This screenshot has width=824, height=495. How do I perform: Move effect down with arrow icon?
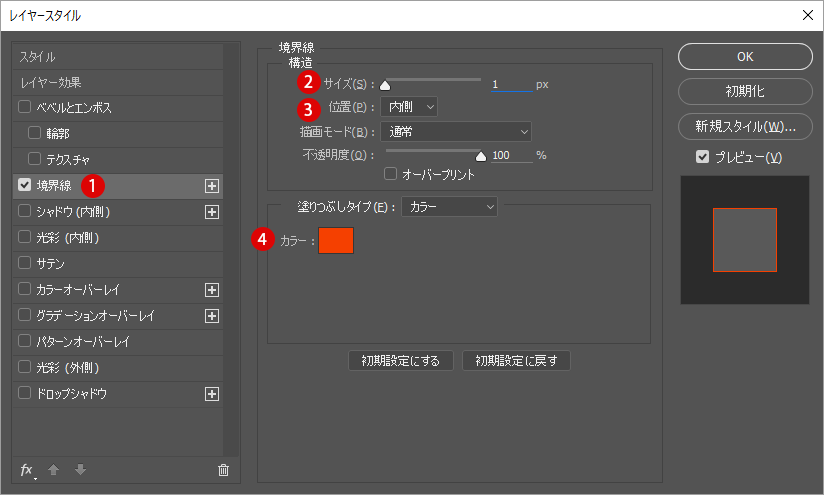click(x=80, y=470)
